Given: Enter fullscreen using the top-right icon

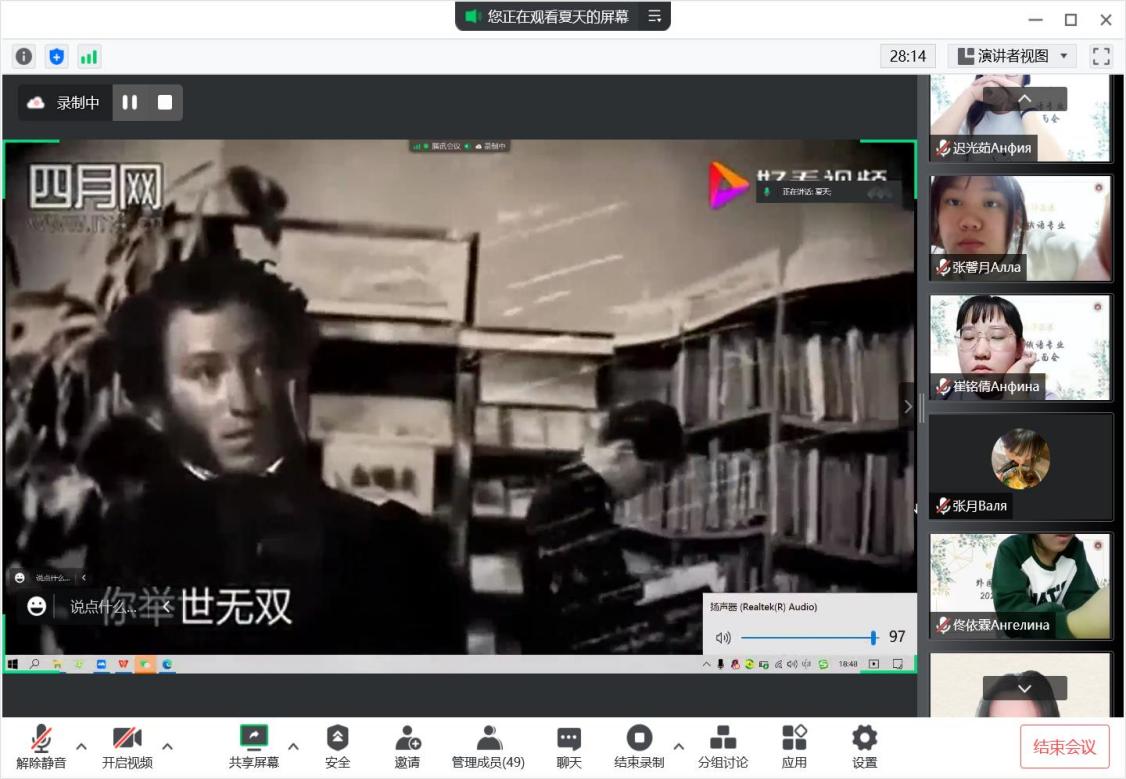Looking at the screenshot, I should click(x=1101, y=56).
